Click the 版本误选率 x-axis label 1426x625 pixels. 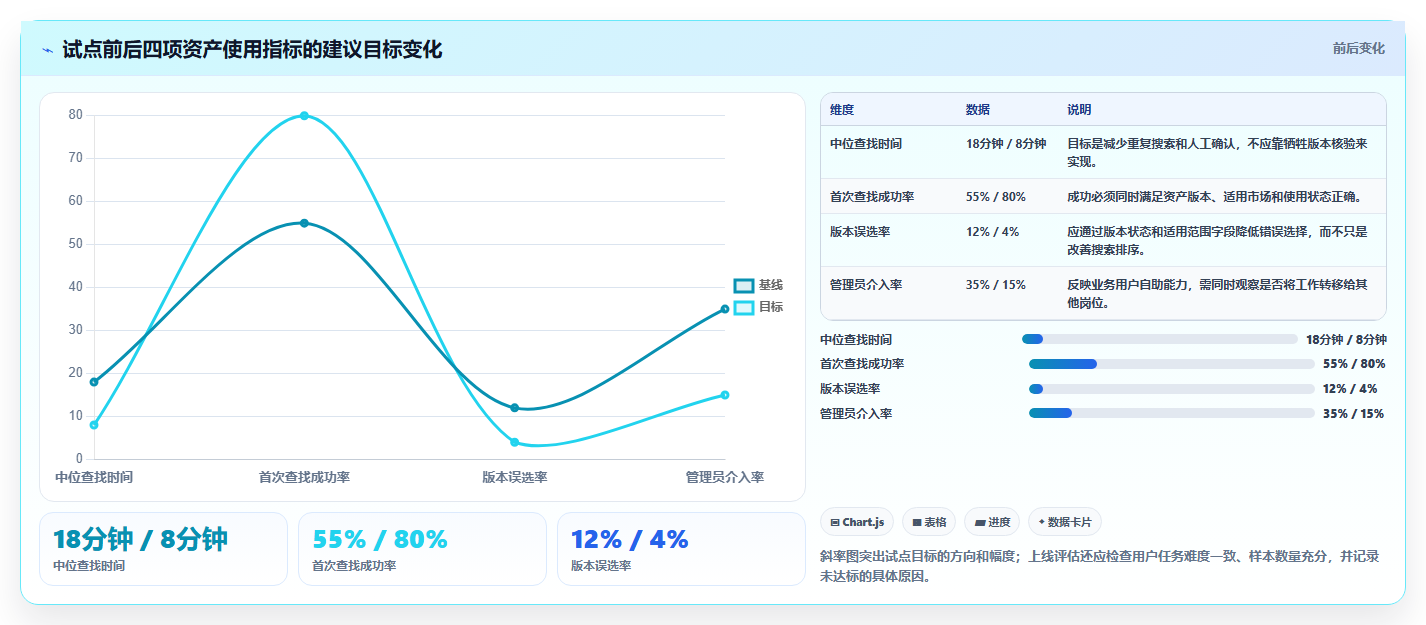pos(514,478)
